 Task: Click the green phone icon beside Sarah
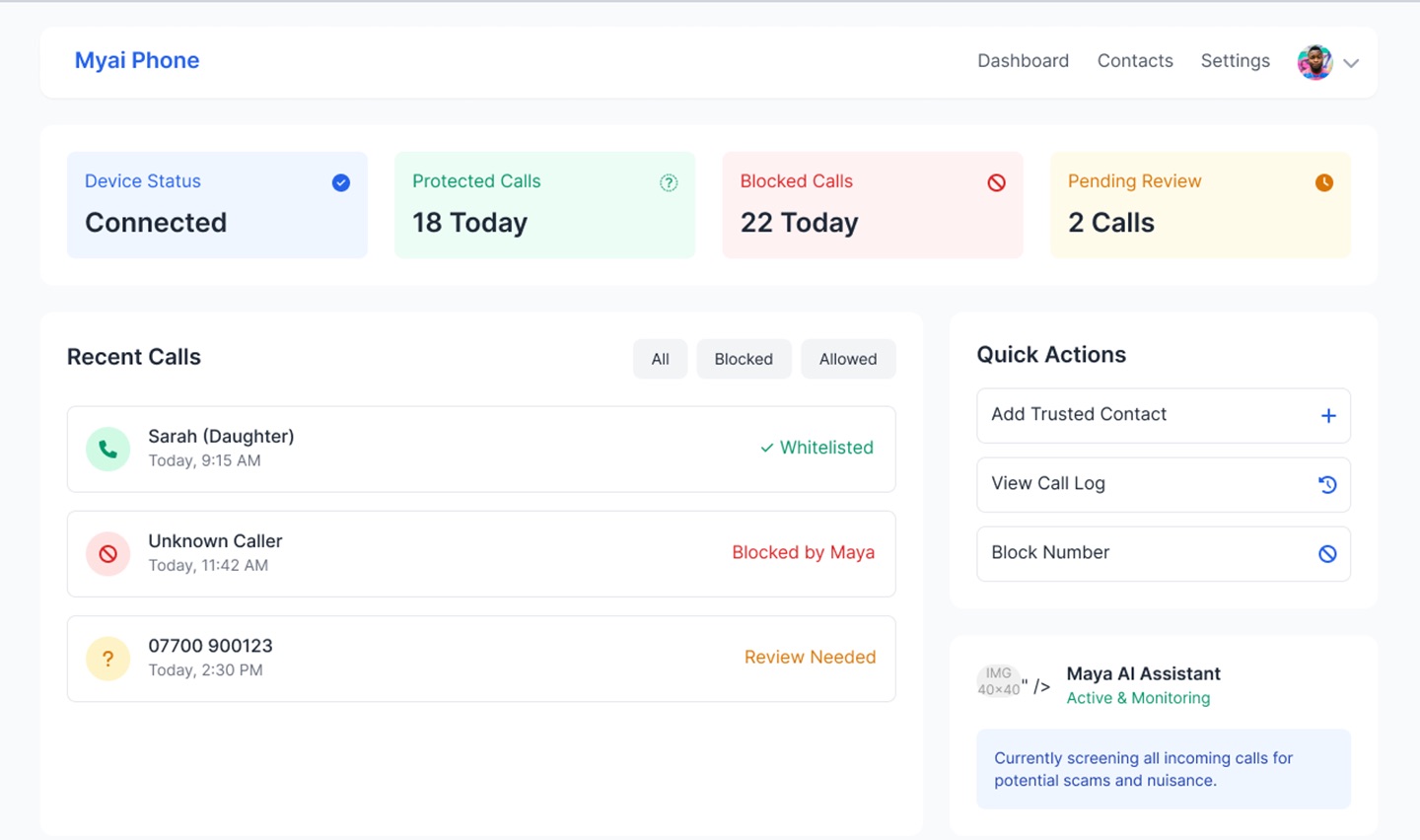(x=107, y=450)
